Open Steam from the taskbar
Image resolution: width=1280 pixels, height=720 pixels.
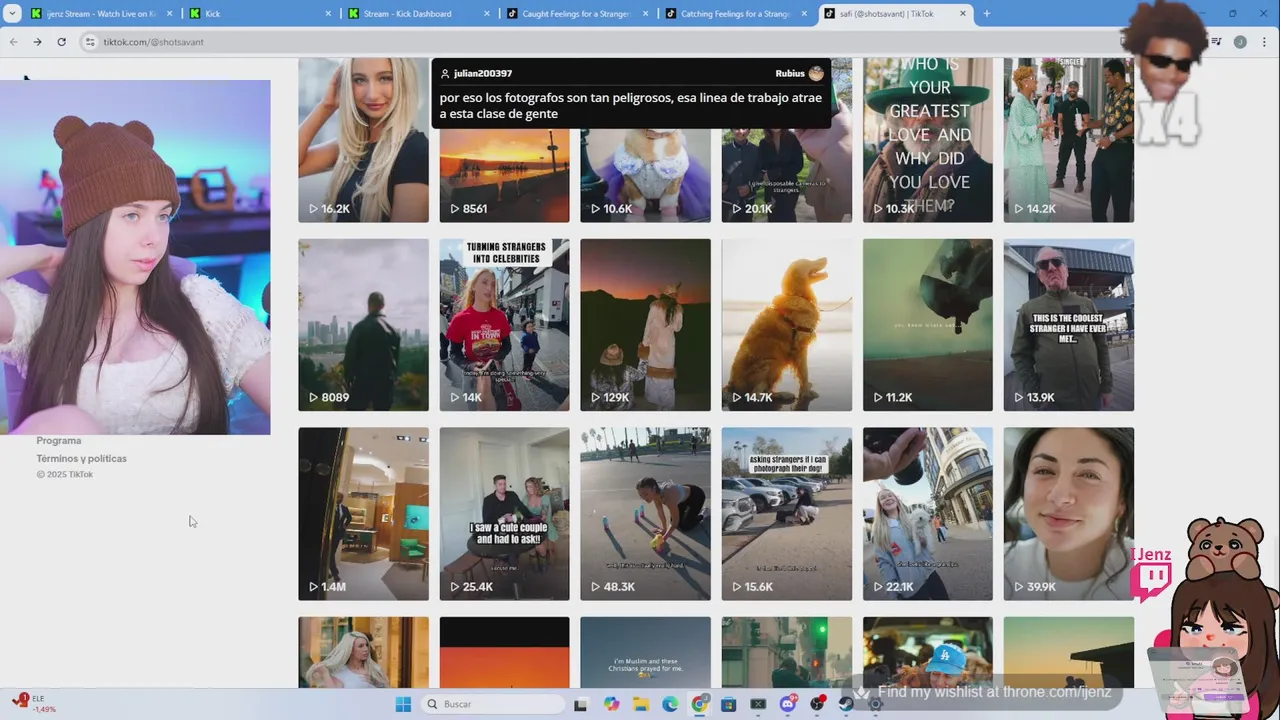[846, 704]
